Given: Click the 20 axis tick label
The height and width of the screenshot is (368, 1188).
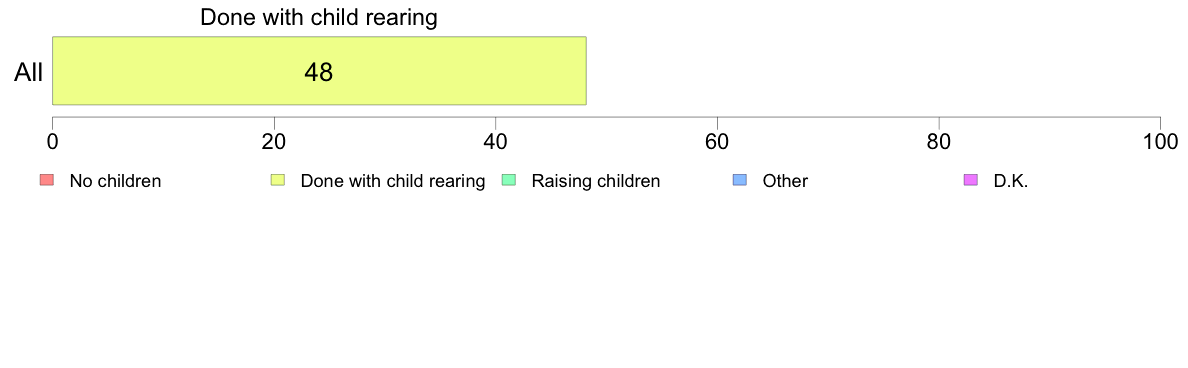Looking at the screenshot, I should pyautogui.click(x=274, y=142).
